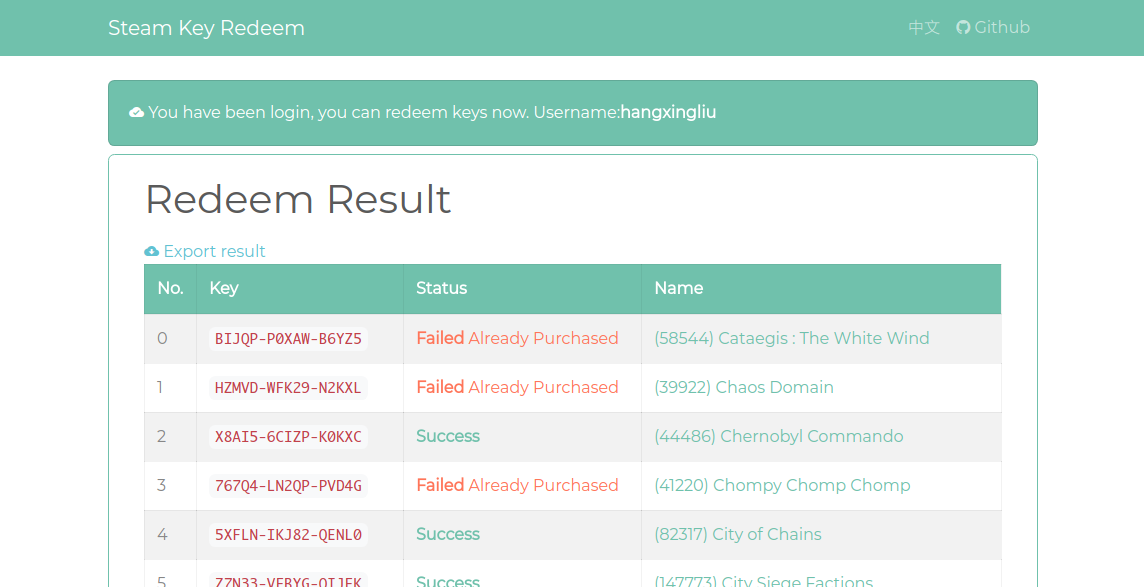Select key 767Q4-LN2QP-PVD4G

(x=288, y=485)
